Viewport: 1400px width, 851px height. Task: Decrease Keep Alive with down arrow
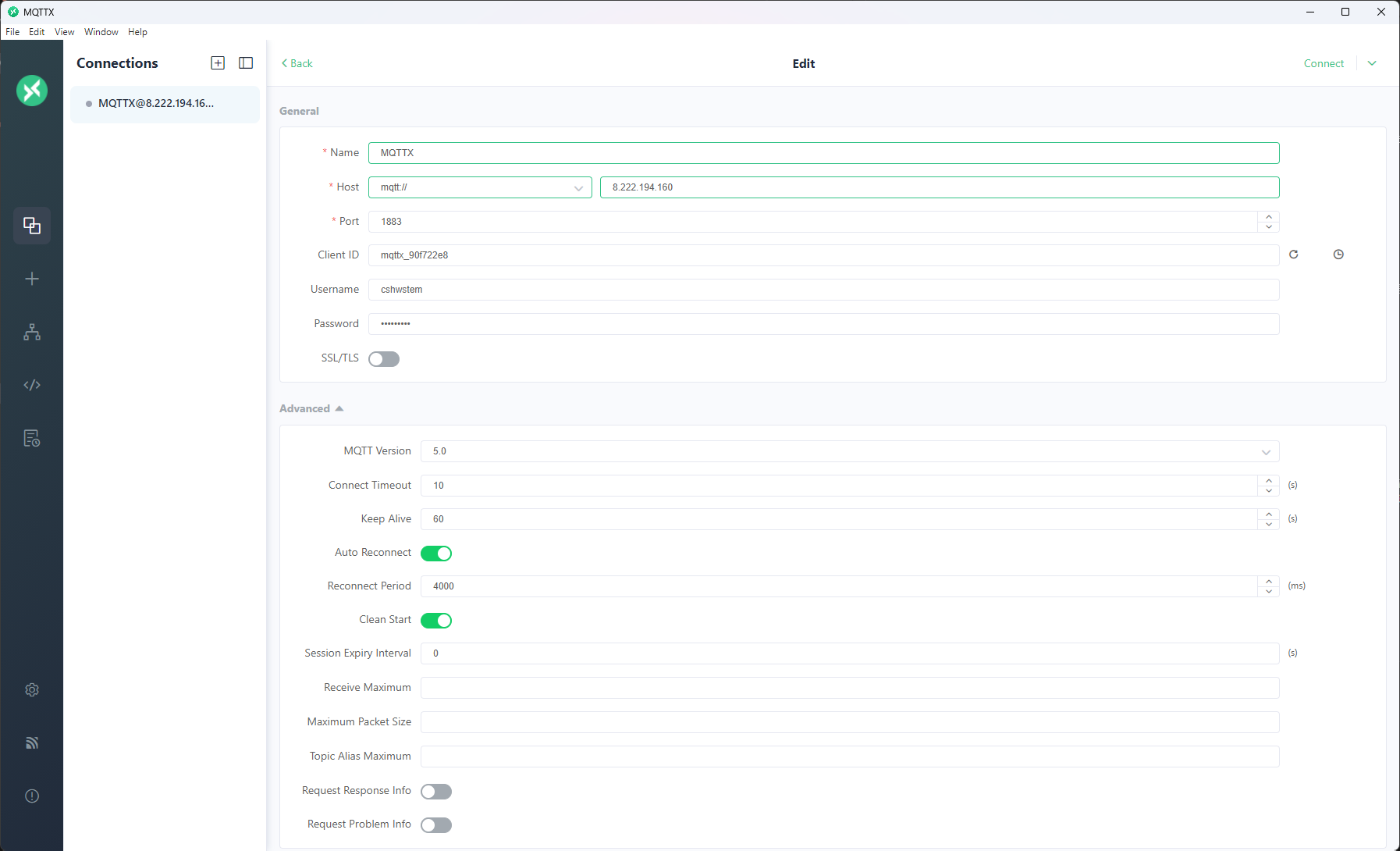point(1269,524)
